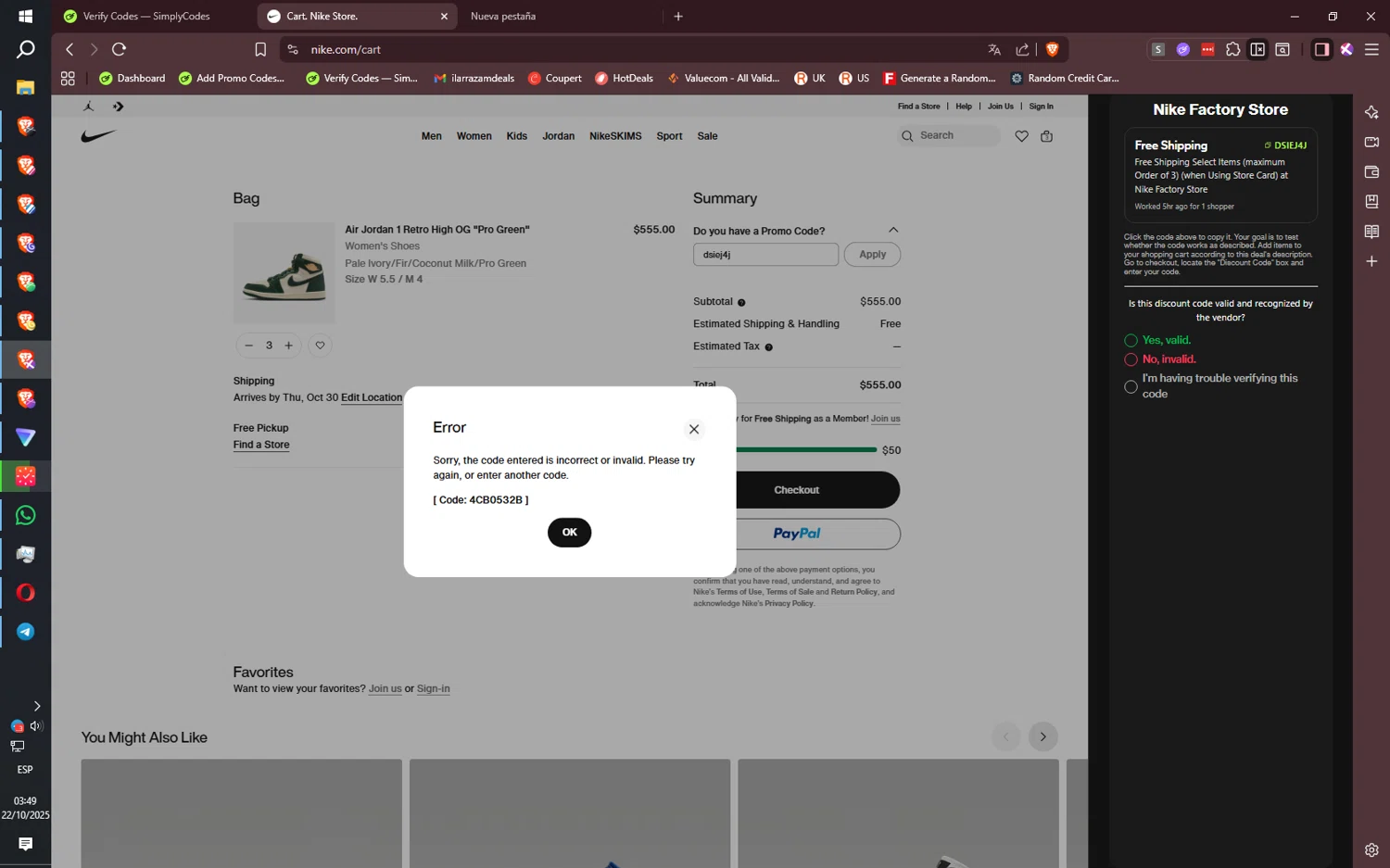Viewport: 1390px width, 868px height.
Task: Click the Find a Store pickup link
Action: click(x=261, y=445)
